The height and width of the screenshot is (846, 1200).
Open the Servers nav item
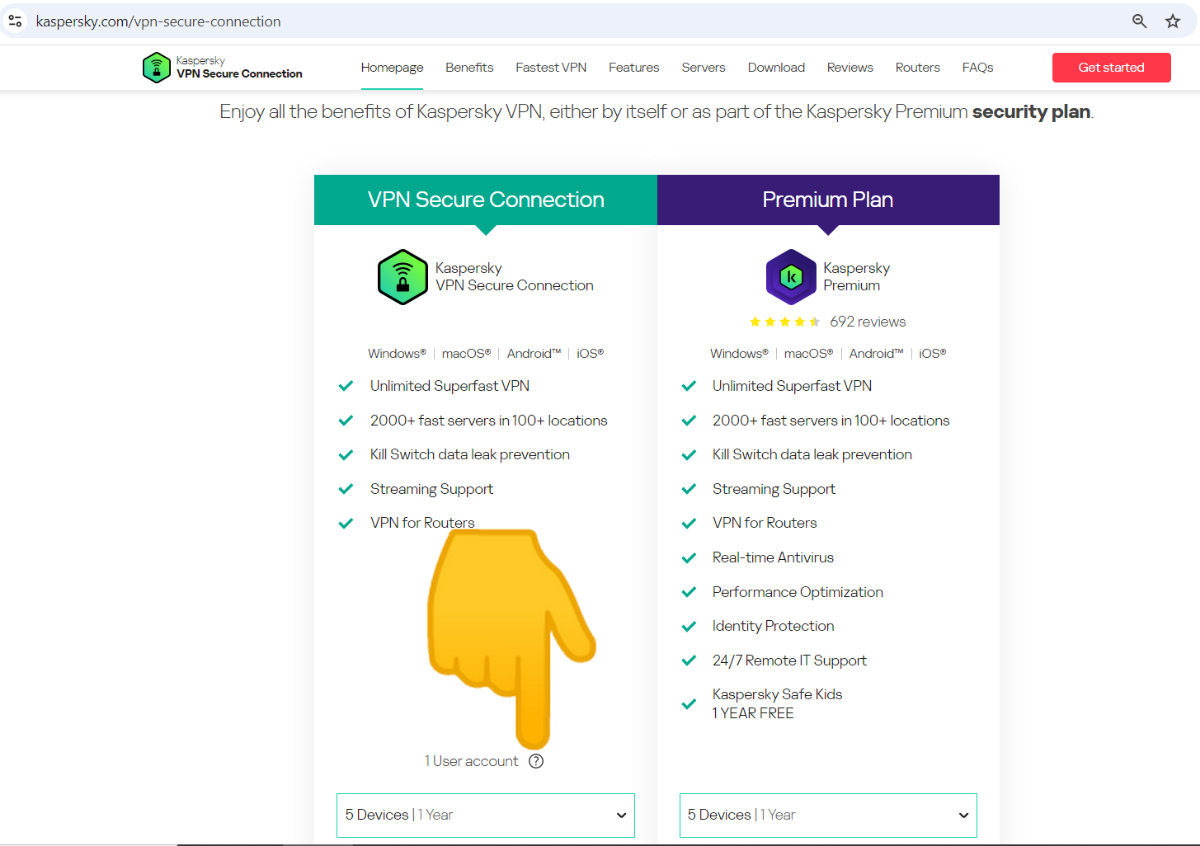[704, 68]
